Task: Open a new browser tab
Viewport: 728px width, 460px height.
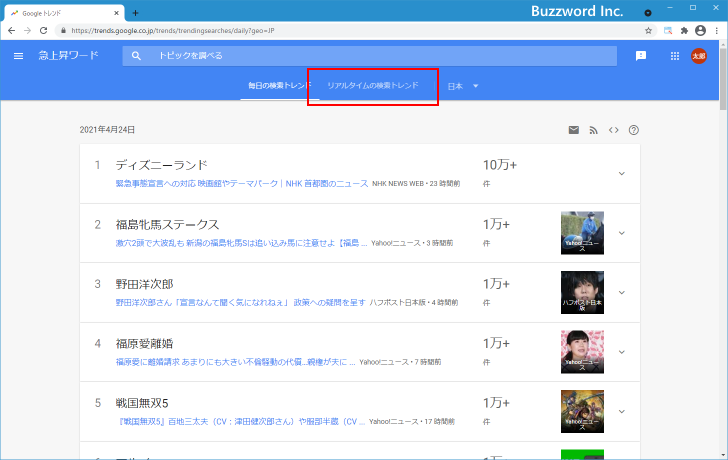Action: 135,13
